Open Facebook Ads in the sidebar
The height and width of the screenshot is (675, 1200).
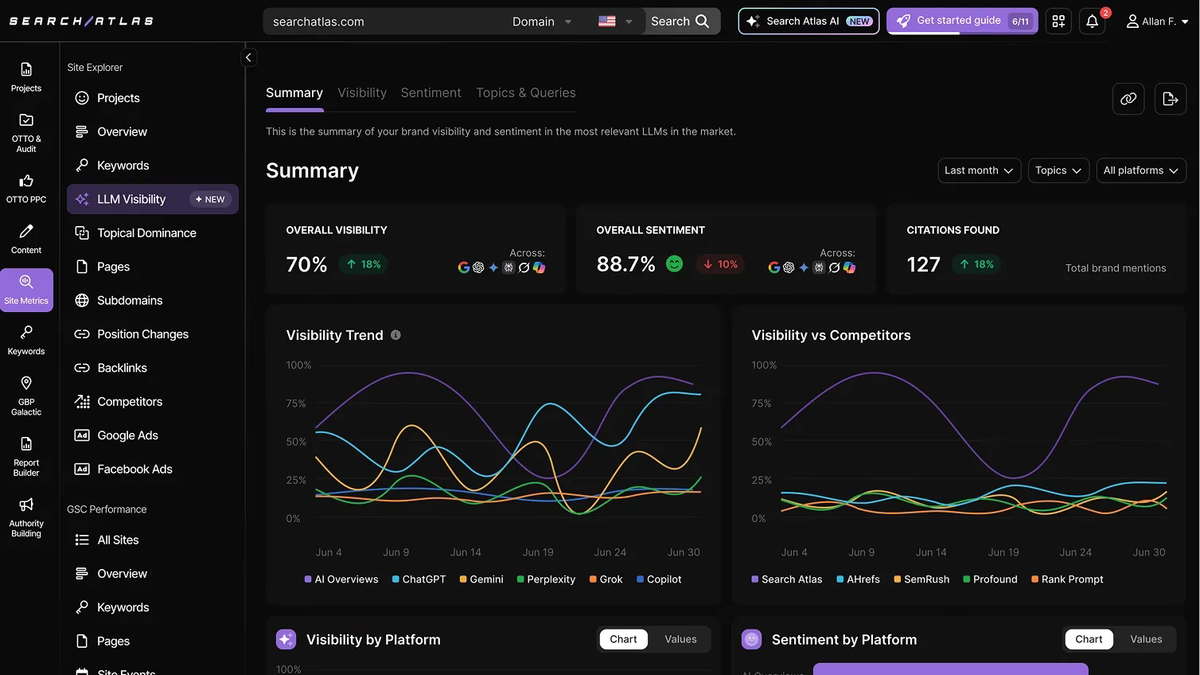(x=152, y=469)
